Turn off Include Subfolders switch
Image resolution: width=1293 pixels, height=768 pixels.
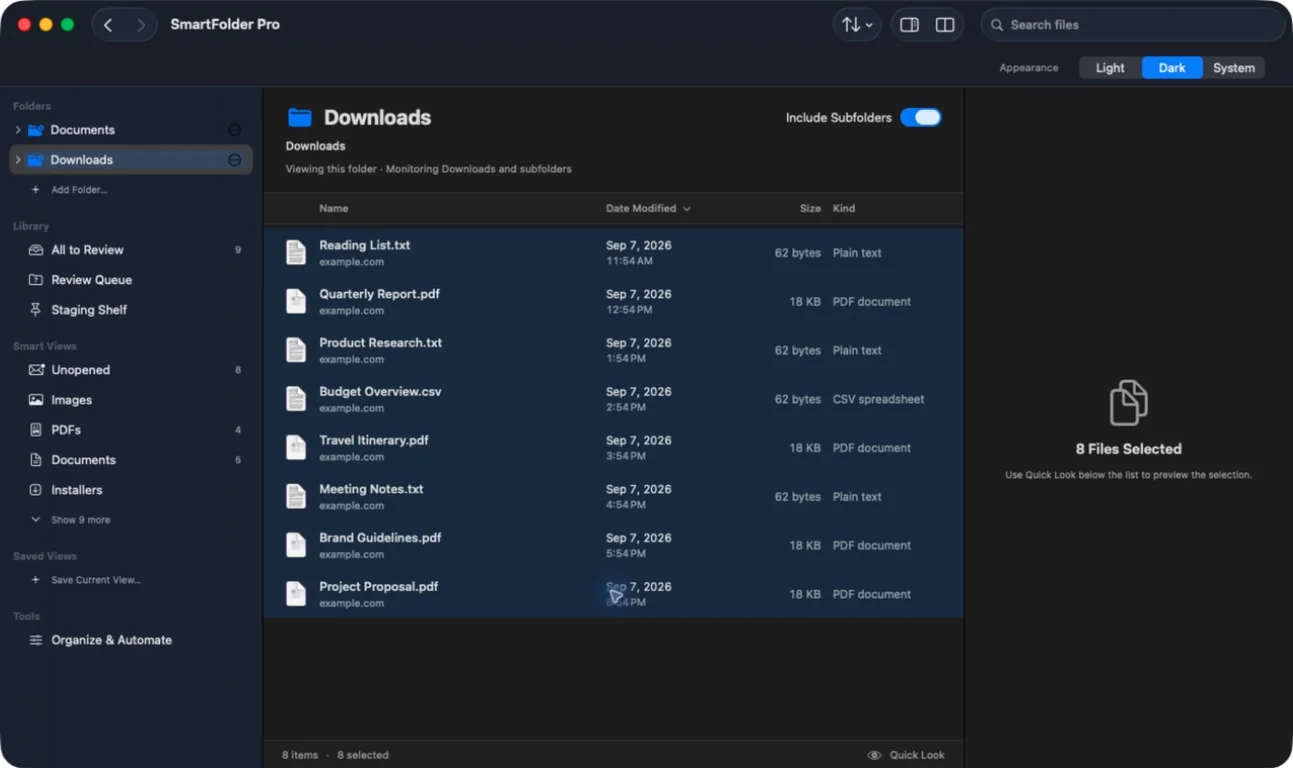tap(920, 118)
